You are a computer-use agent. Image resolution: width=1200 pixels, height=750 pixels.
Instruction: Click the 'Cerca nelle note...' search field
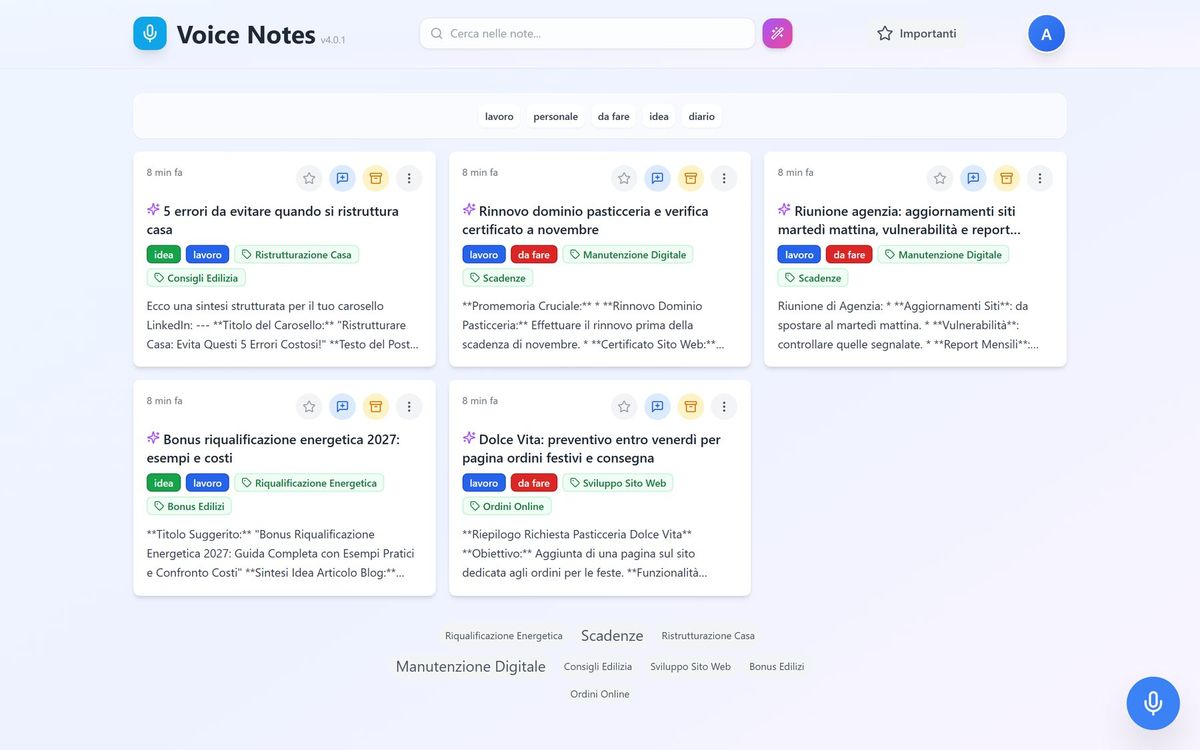click(587, 34)
